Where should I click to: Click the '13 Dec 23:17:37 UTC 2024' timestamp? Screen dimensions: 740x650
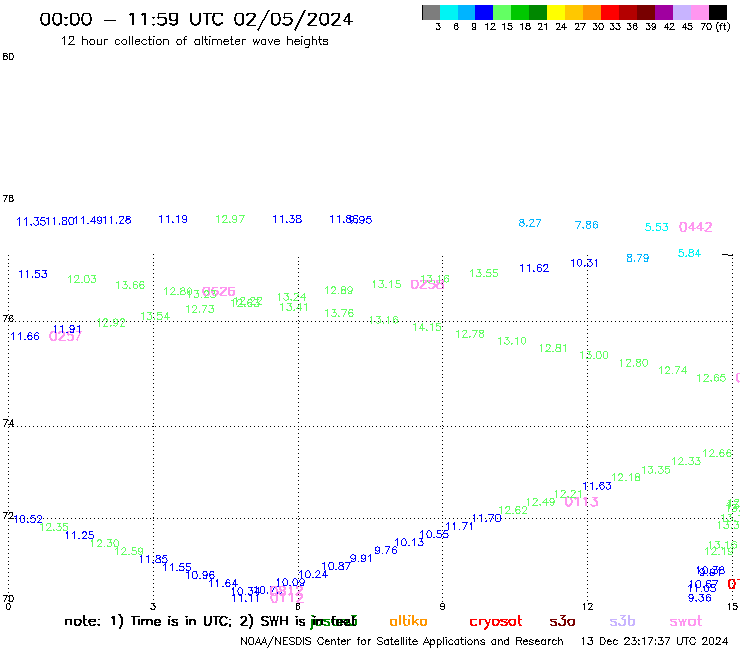click(x=655, y=641)
